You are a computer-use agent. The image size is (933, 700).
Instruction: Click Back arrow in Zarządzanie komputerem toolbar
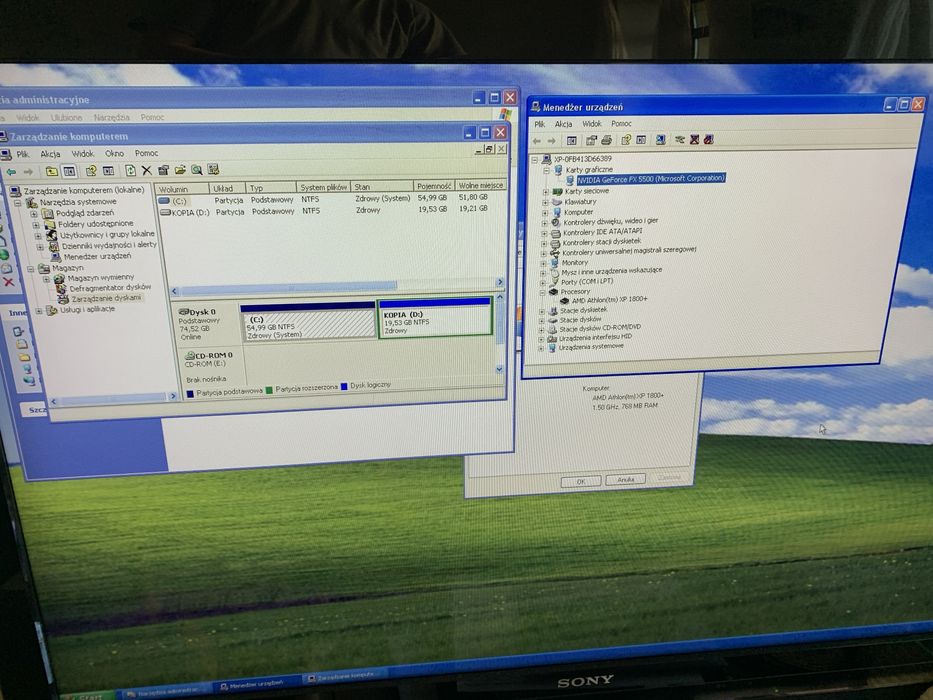(11, 171)
